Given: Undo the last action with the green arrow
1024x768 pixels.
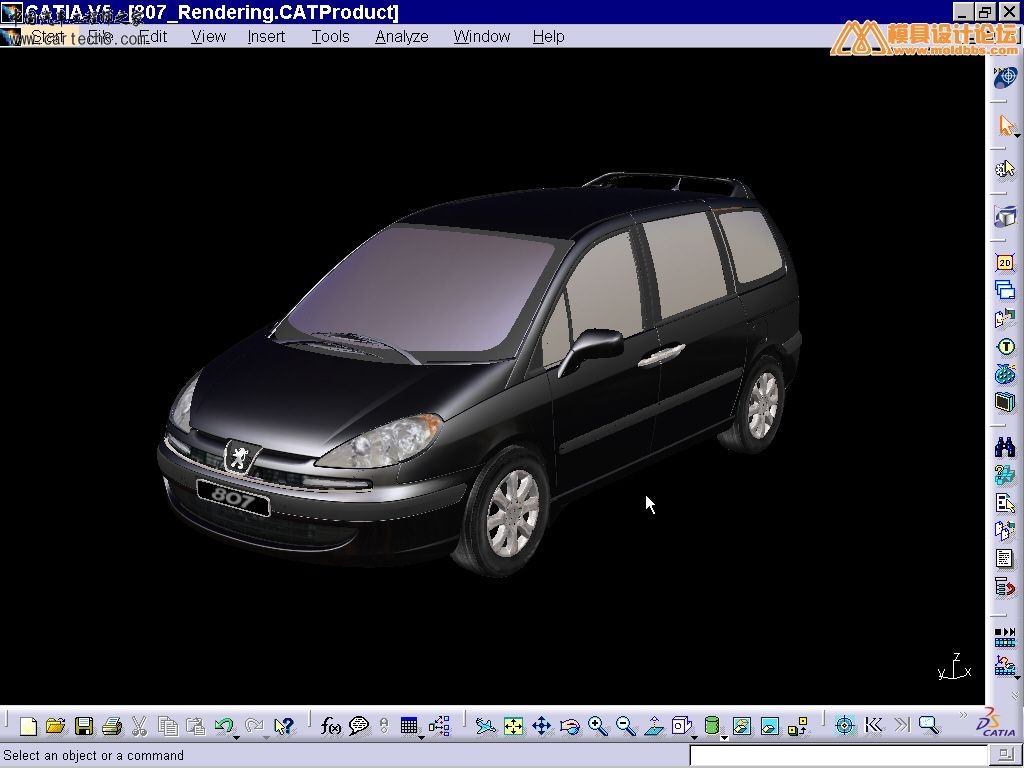Looking at the screenshot, I should [223, 725].
